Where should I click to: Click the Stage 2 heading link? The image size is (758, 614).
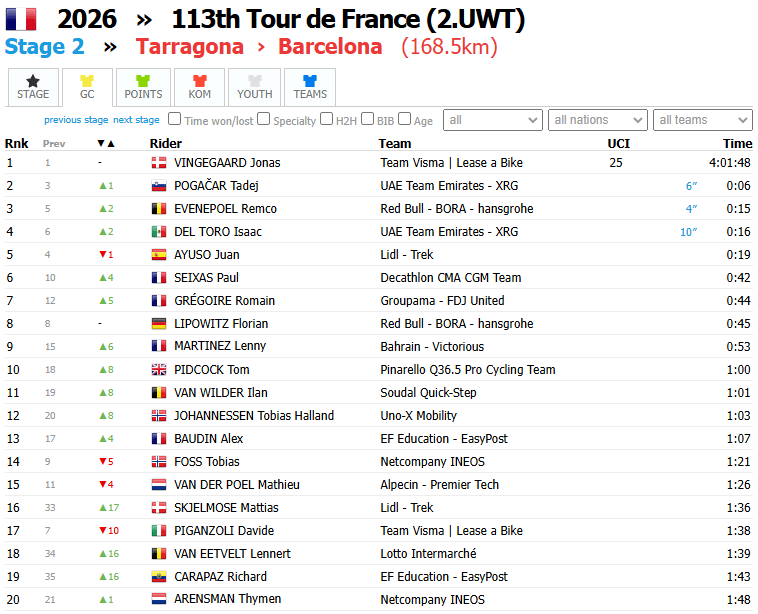(44, 47)
